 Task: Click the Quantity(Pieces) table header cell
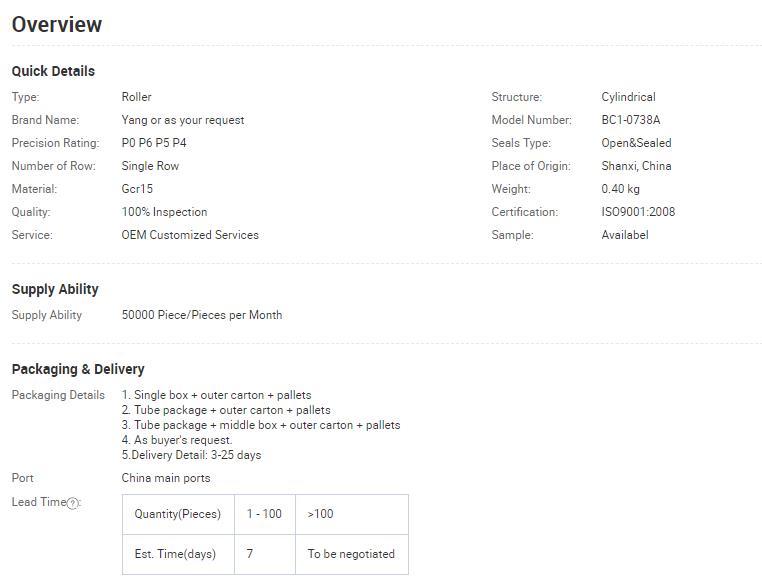(x=178, y=514)
